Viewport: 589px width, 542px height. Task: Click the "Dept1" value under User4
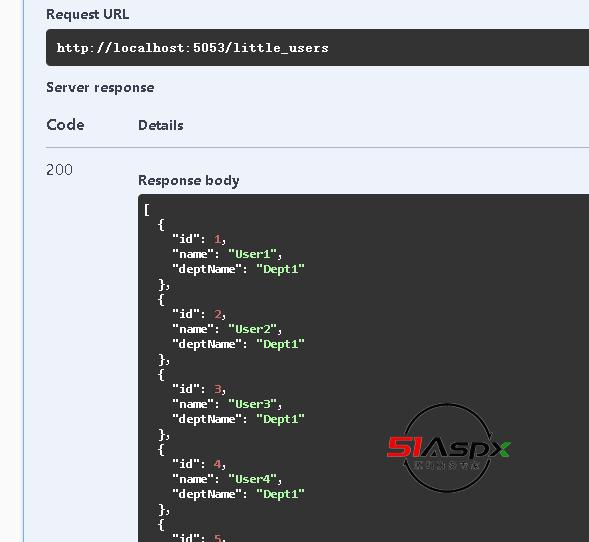280,494
